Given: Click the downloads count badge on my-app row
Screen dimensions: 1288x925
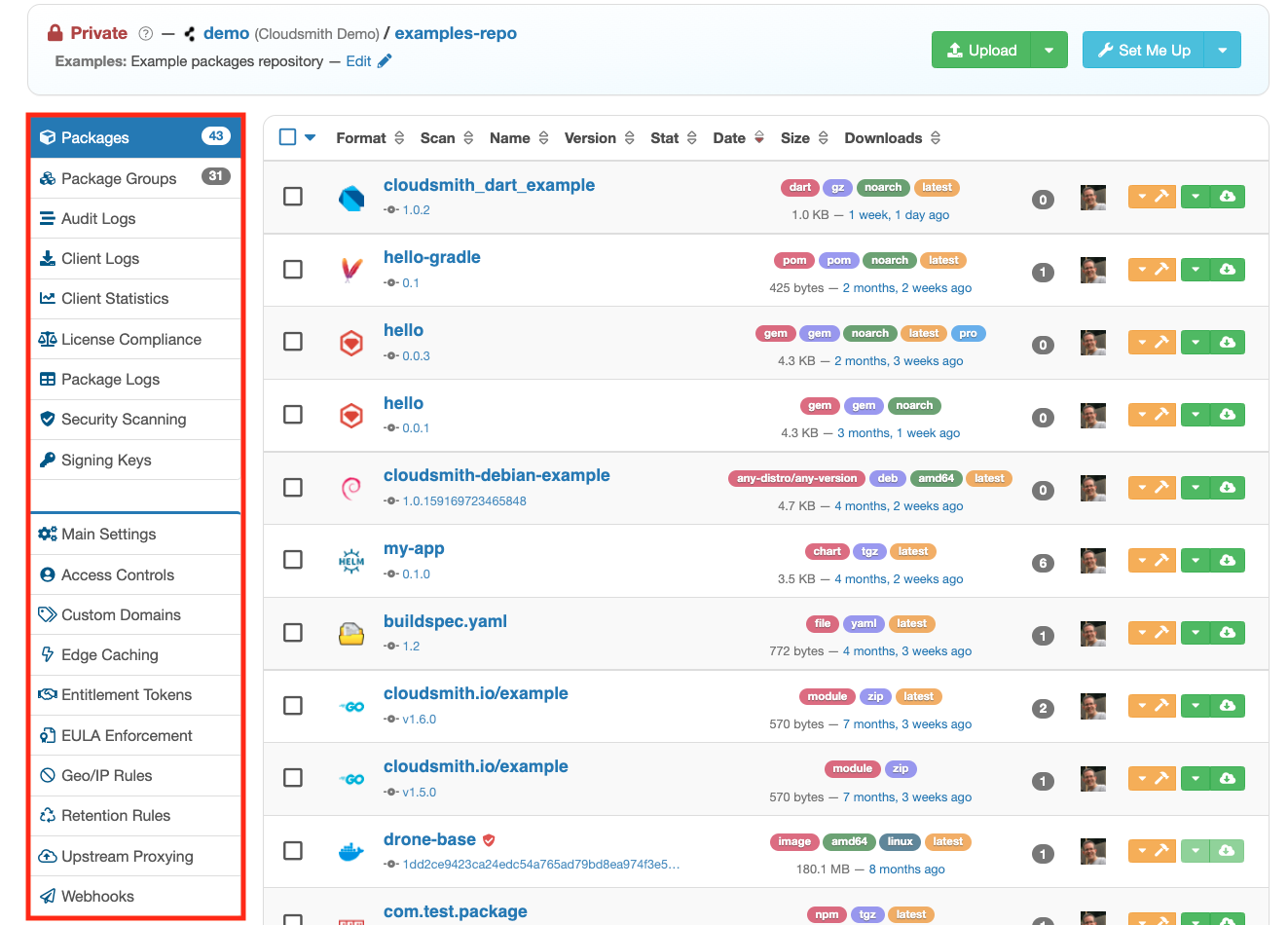Looking at the screenshot, I should pos(1043,563).
